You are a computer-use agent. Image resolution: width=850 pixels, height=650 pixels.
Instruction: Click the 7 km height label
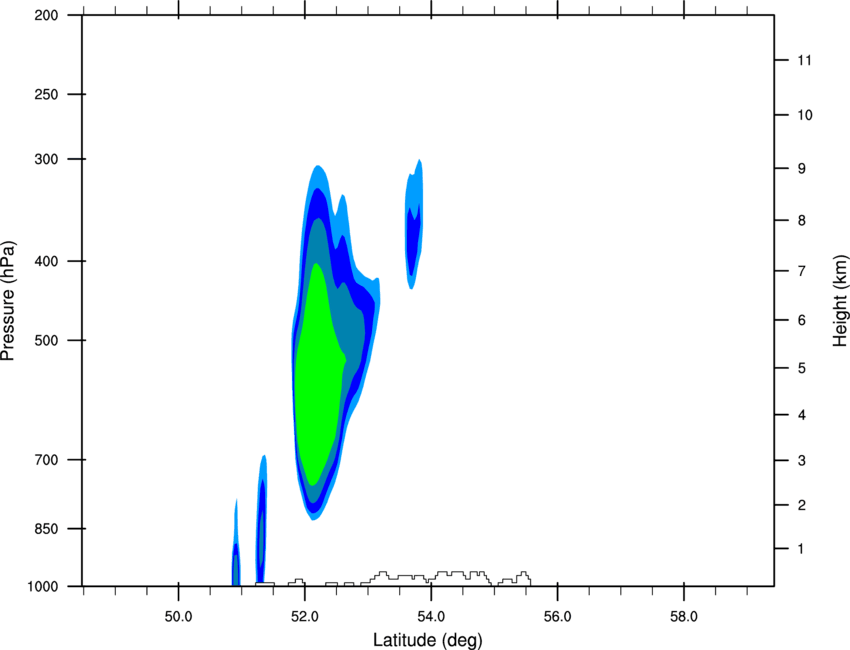(802, 271)
